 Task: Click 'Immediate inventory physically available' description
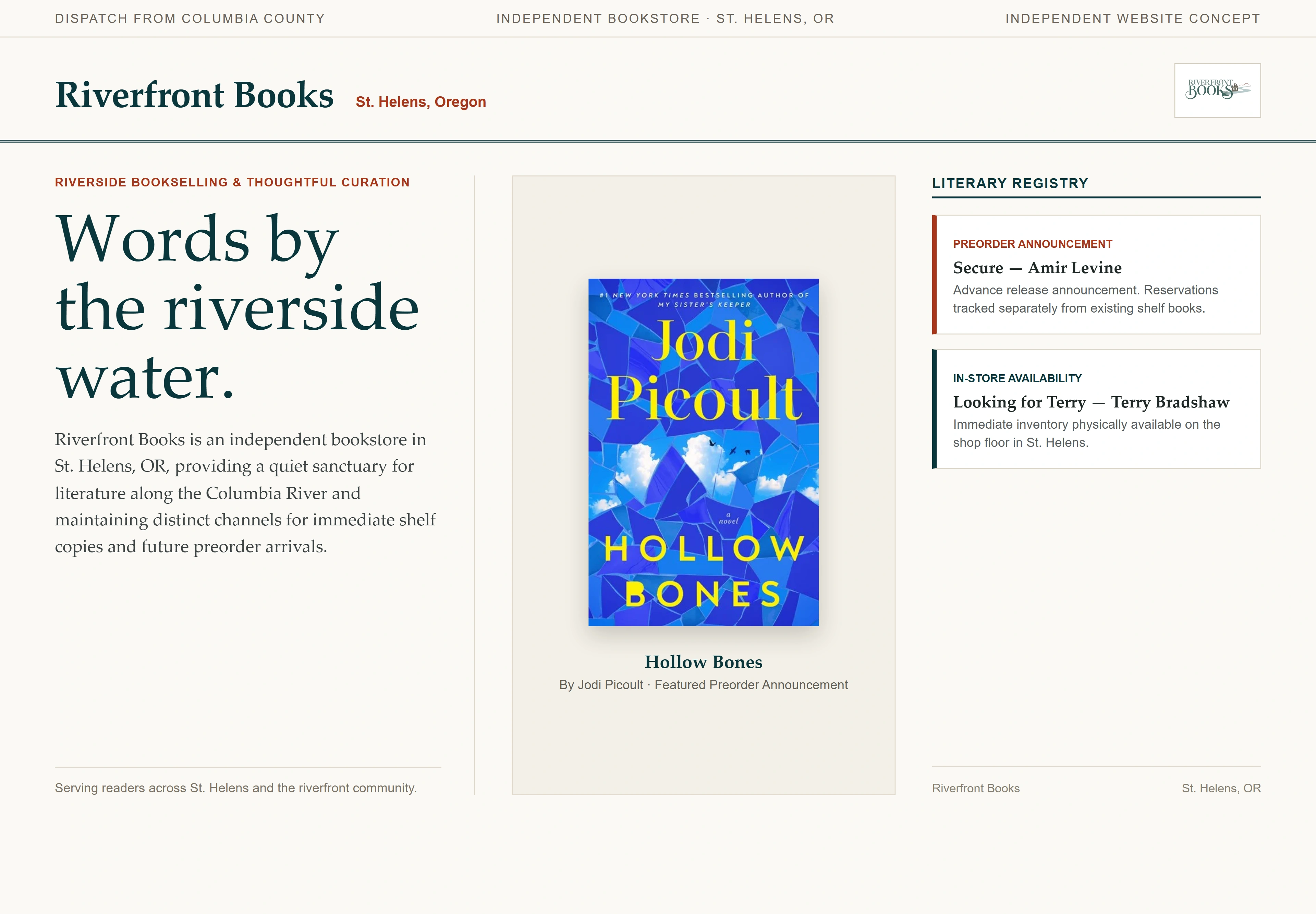click(1086, 434)
